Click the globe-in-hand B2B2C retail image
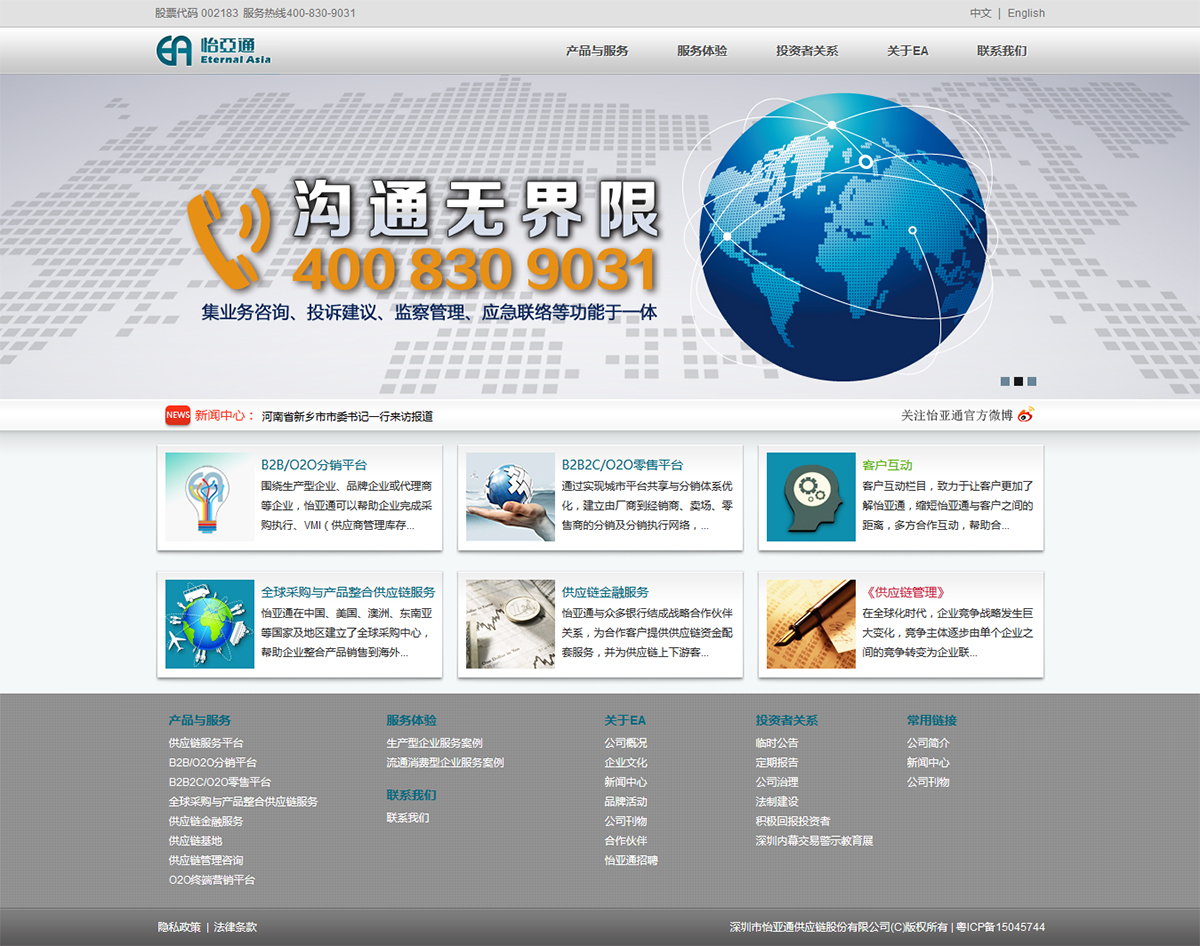Image resolution: width=1200 pixels, height=946 pixels. pyautogui.click(x=509, y=497)
